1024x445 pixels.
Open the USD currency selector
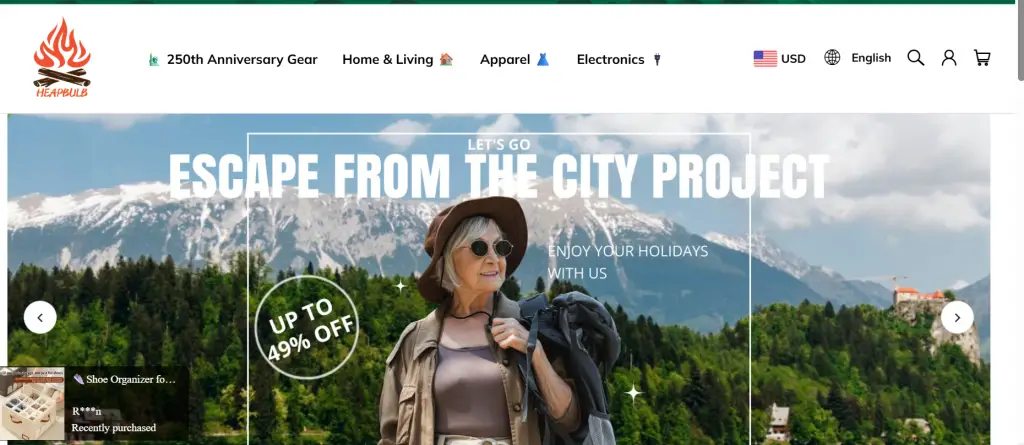pos(780,59)
